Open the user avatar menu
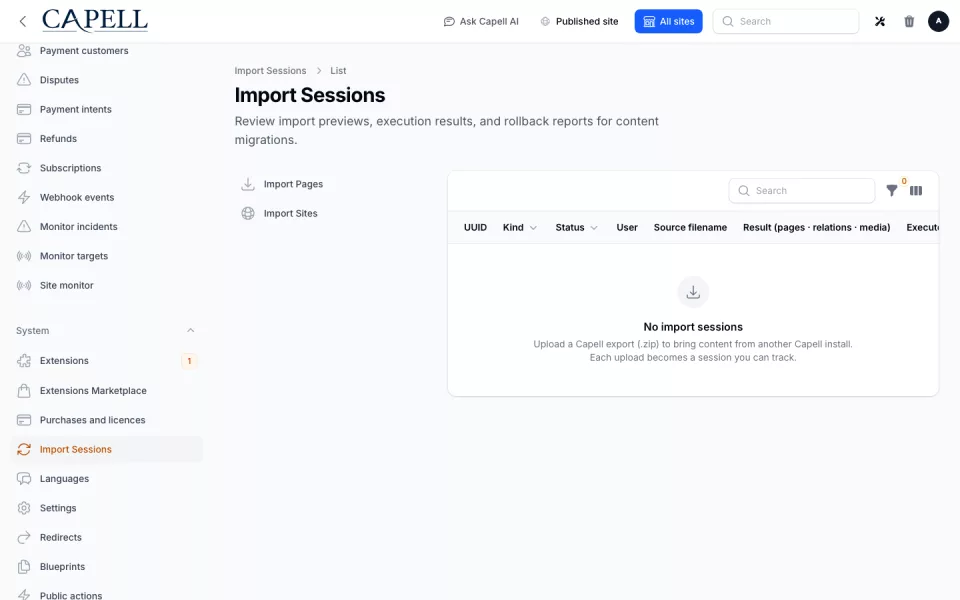The image size is (960, 600). coord(938,21)
